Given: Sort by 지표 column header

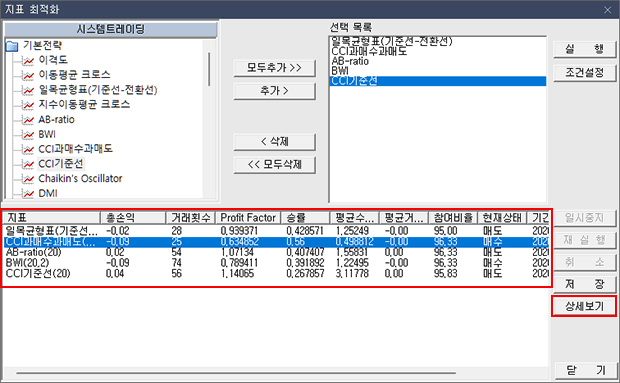Looking at the screenshot, I should (51, 218).
